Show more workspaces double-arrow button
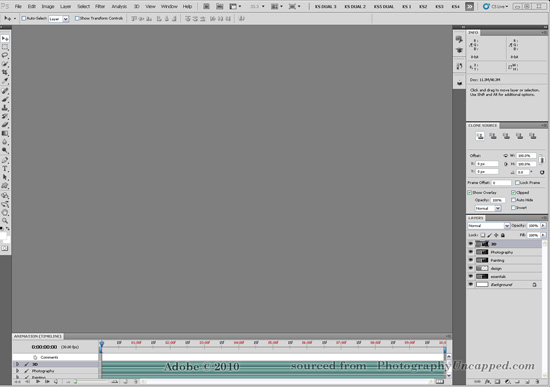 (469, 6)
